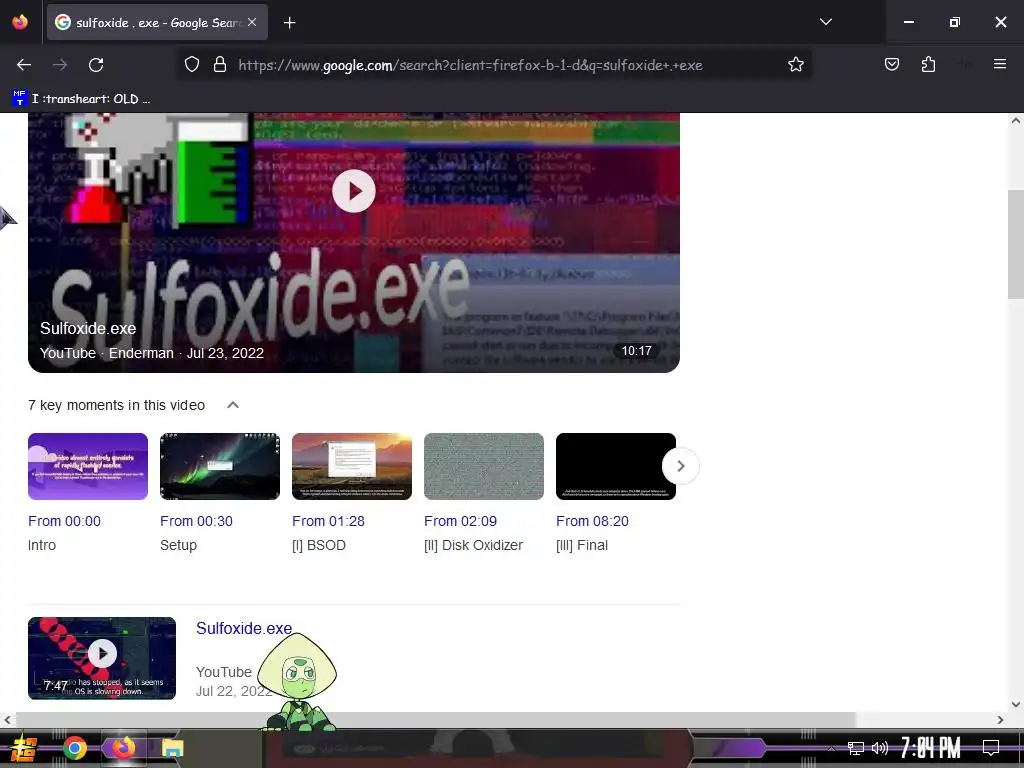Open the network icon in the system tray
1024x768 pixels.
pos(856,748)
